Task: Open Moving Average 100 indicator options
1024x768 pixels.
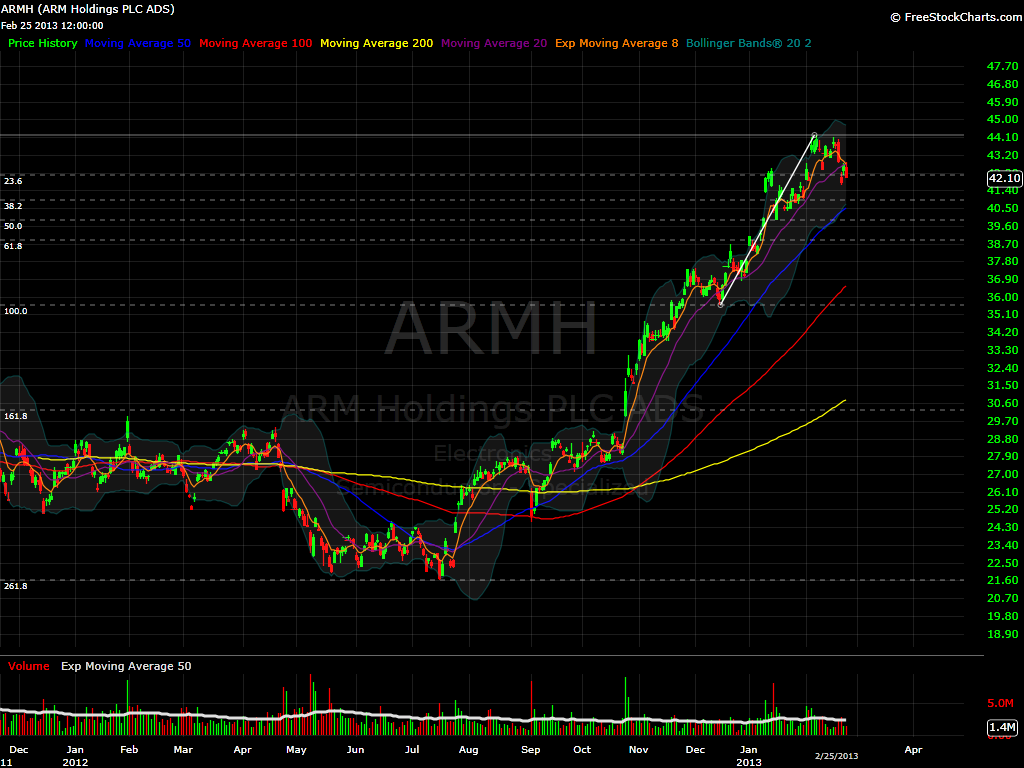Action: tap(253, 43)
